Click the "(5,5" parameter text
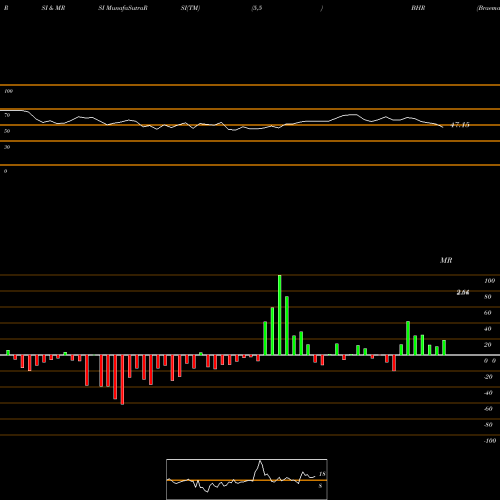The image size is (500, 500). tap(257, 8)
